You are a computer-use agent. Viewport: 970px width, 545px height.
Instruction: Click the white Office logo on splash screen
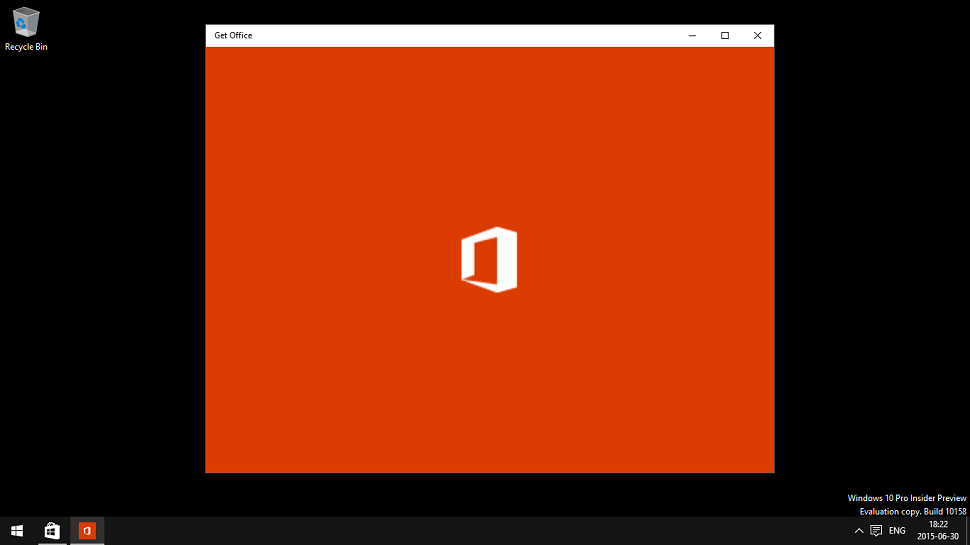click(x=489, y=260)
